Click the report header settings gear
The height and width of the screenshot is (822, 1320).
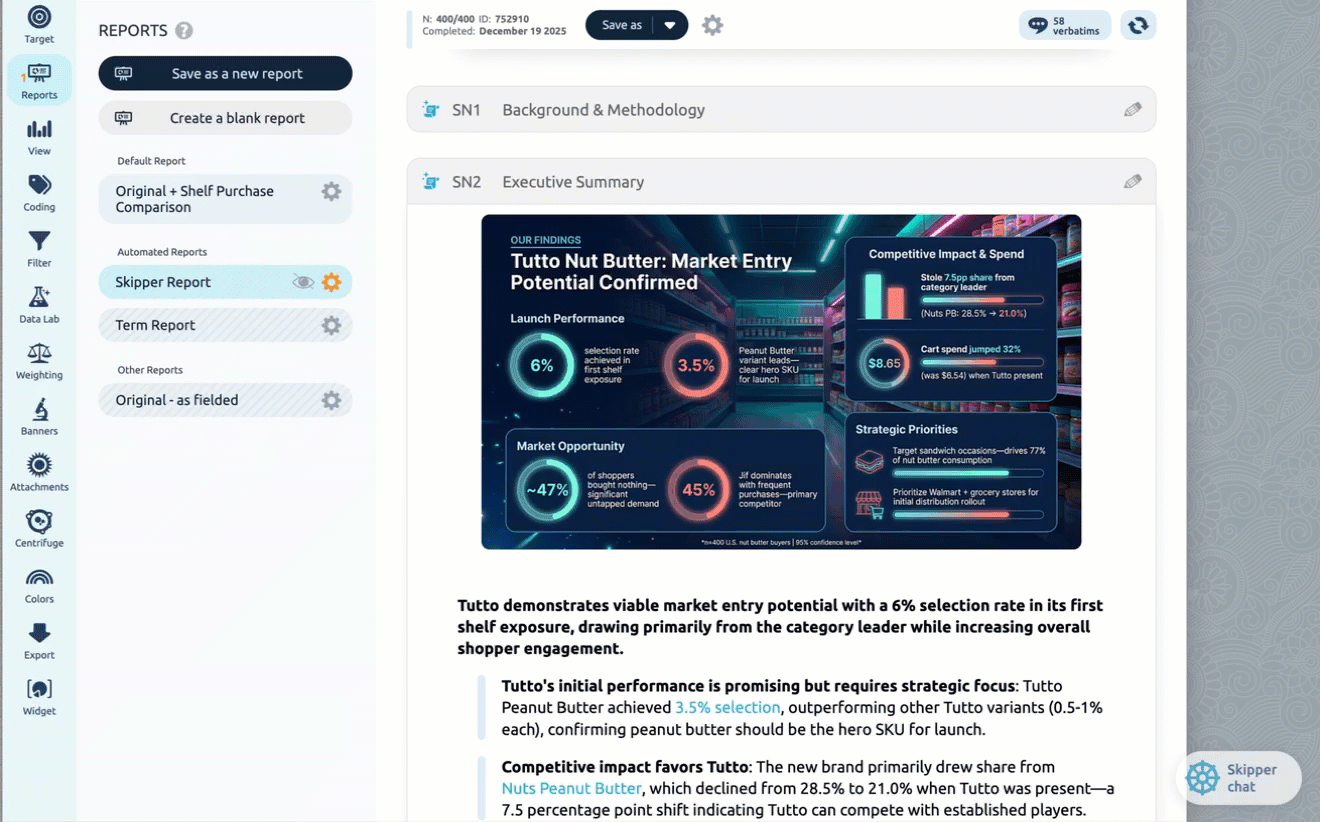(712, 25)
